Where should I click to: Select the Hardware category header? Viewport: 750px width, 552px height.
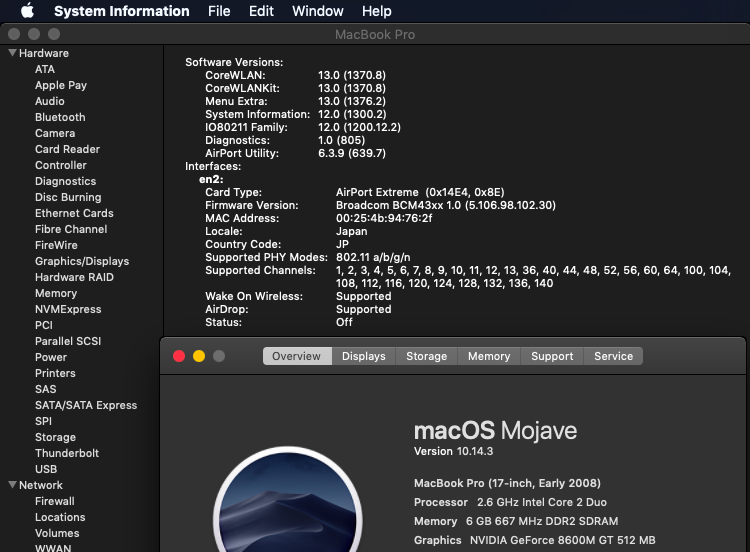pyautogui.click(x=44, y=53)
